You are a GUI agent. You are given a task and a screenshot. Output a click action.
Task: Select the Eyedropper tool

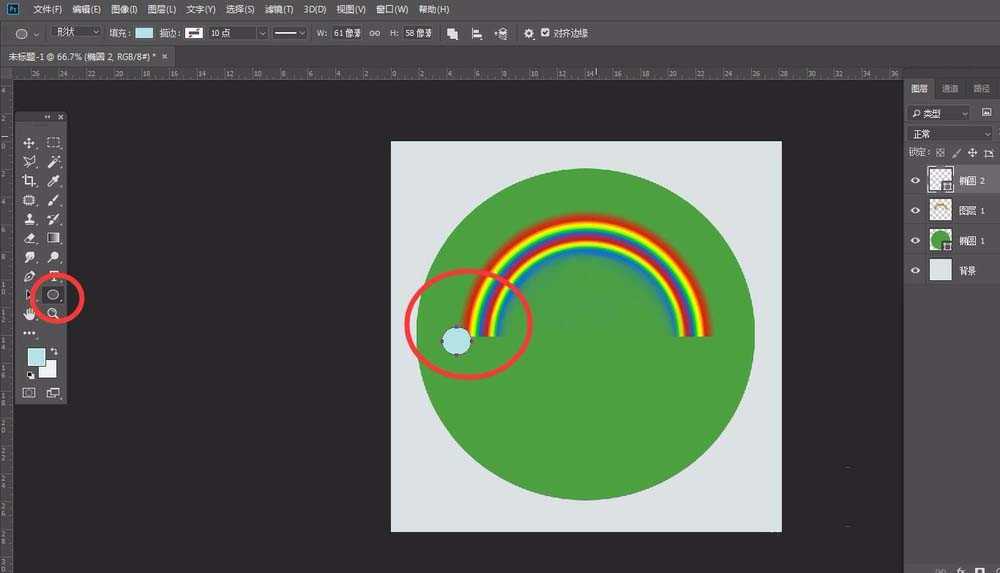point(54,181)
